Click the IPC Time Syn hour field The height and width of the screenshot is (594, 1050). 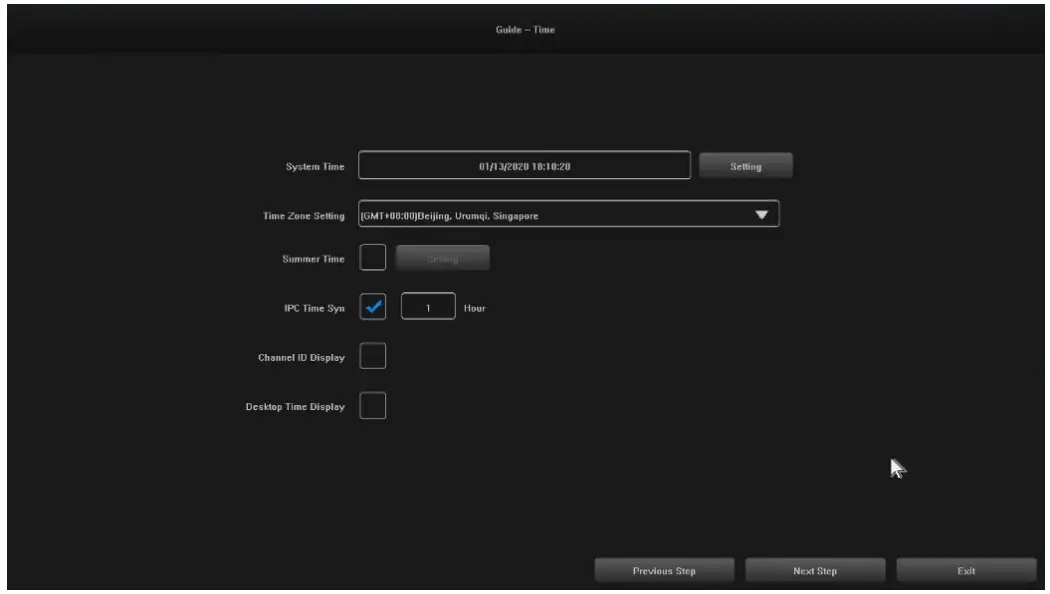tap(428, 307)
